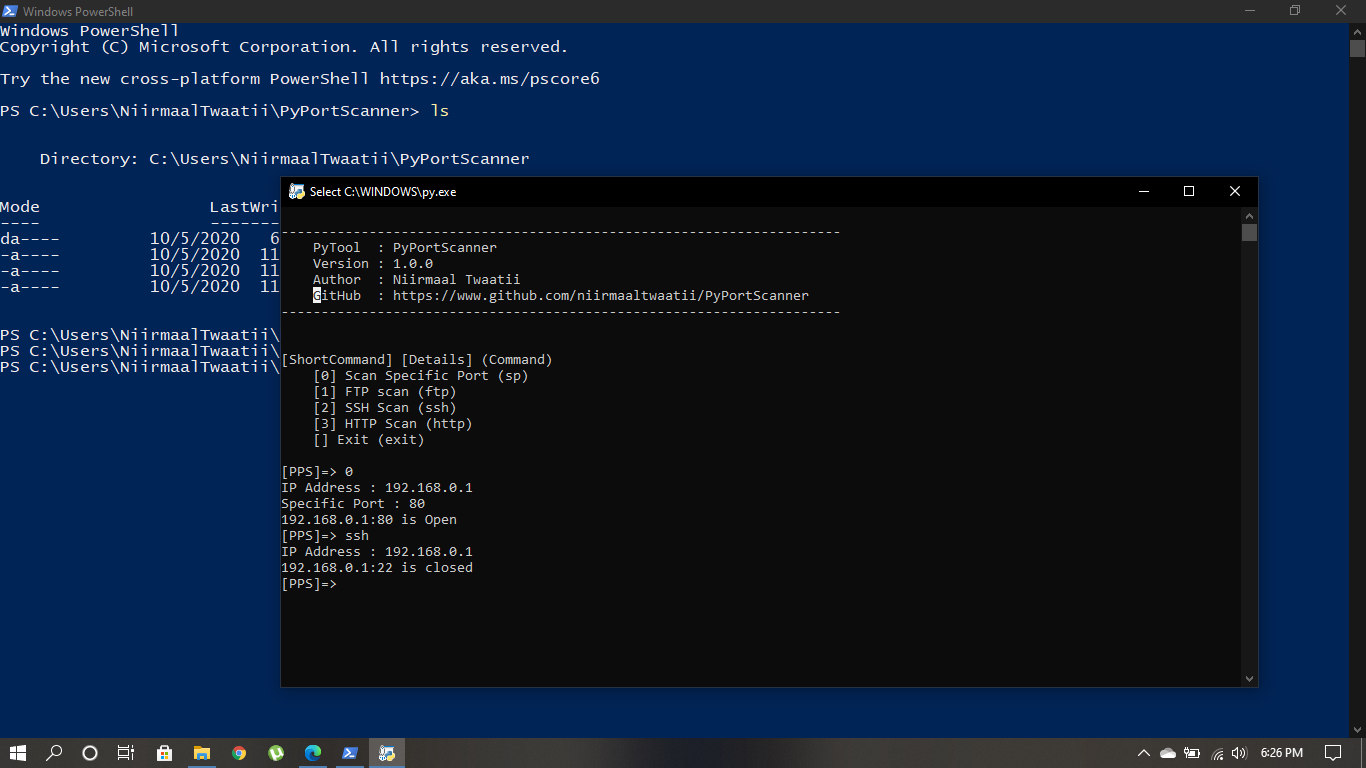Click 'Author : Niirmaal Twaatii' text
The height and width of the screenshot is (768, 1366).
417,279
